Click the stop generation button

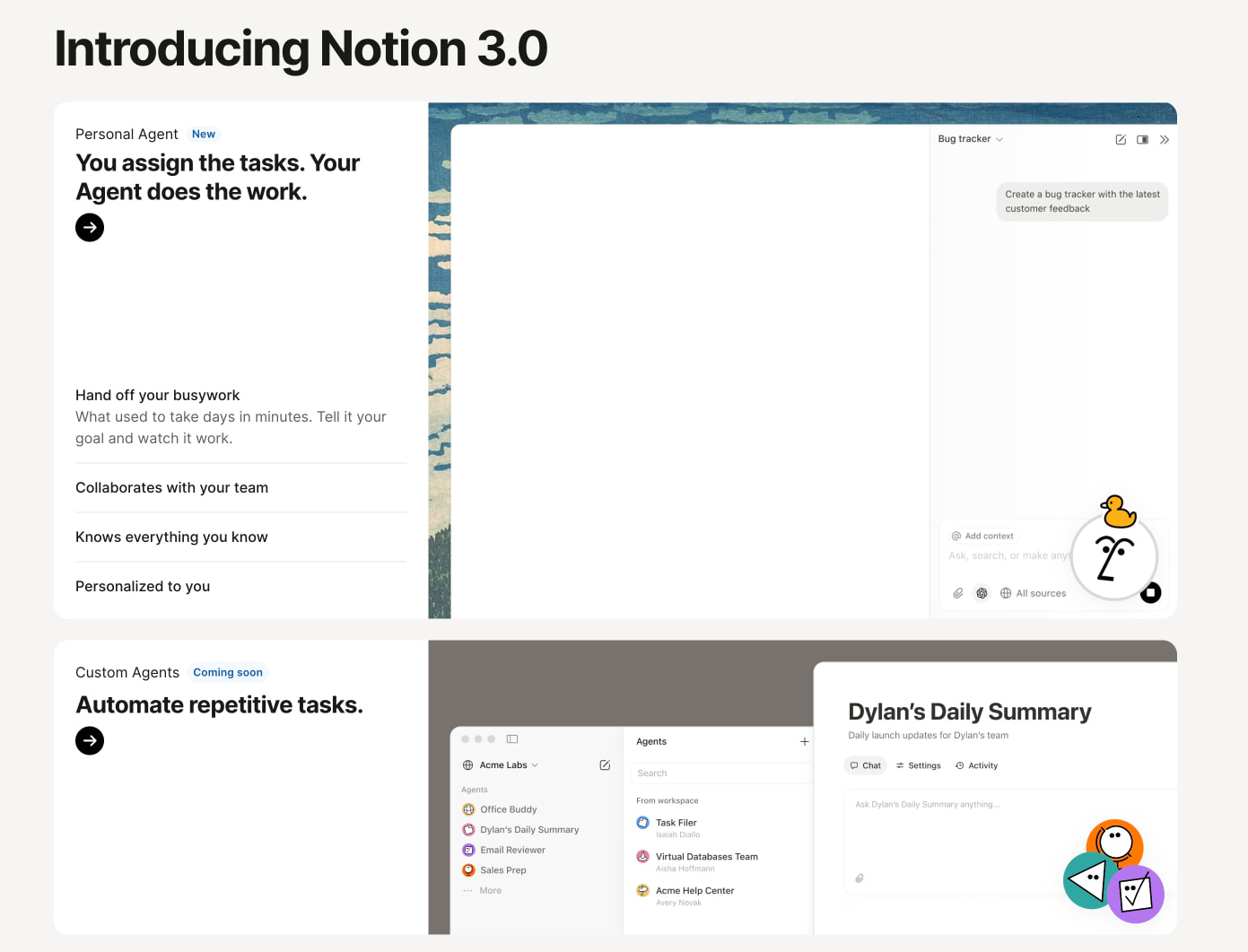(1150, 592)
